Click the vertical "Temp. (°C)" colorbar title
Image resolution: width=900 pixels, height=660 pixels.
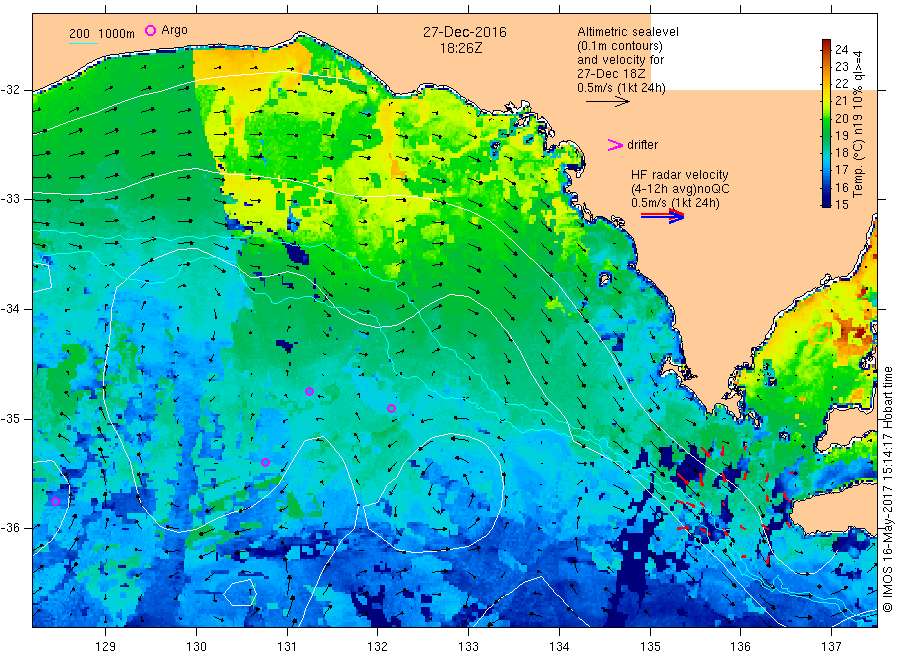point(858,170)
